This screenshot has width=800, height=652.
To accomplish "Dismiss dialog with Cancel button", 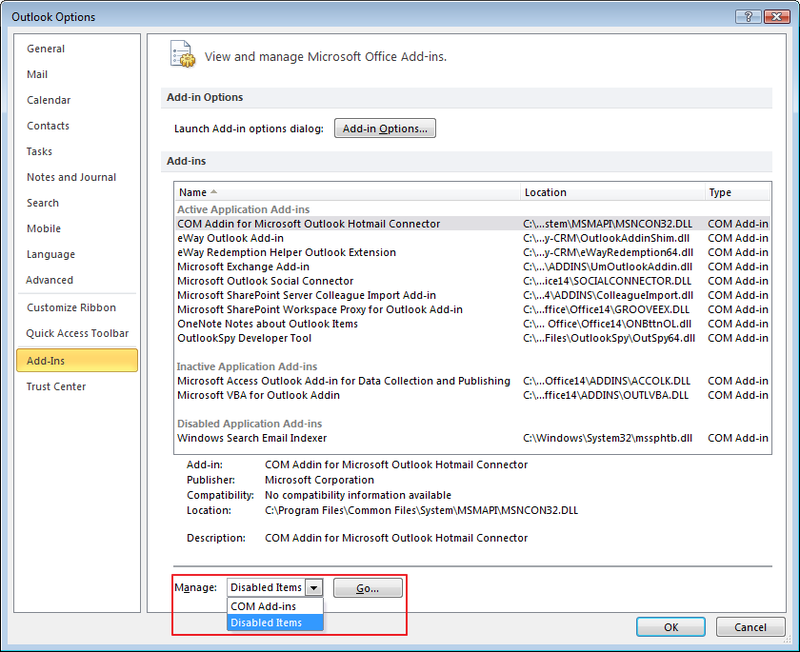I will 750,627.
